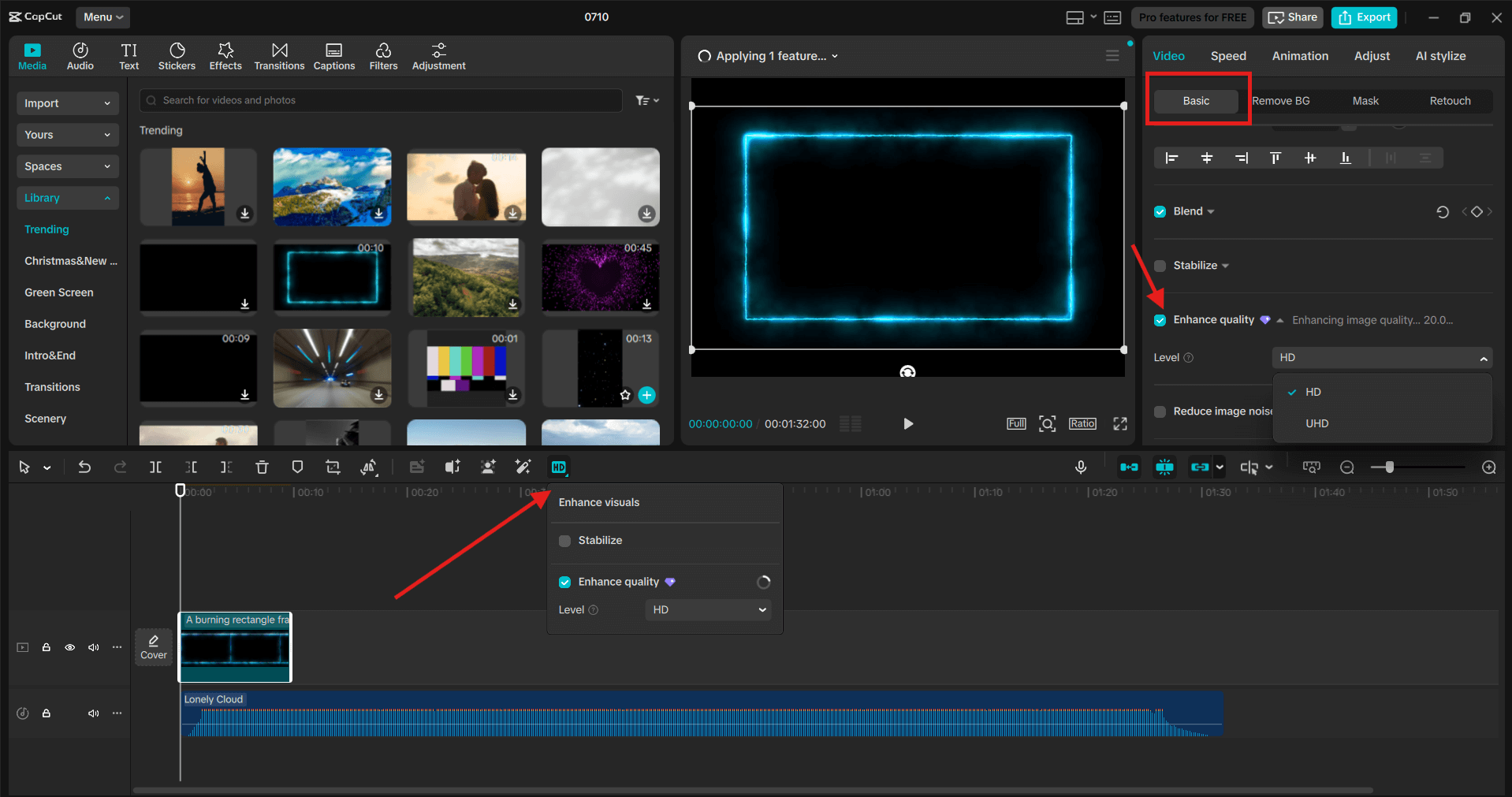This screenshot has height=797, width=1512.
Task: Open the Stickers panel
Action: [177, 56]
